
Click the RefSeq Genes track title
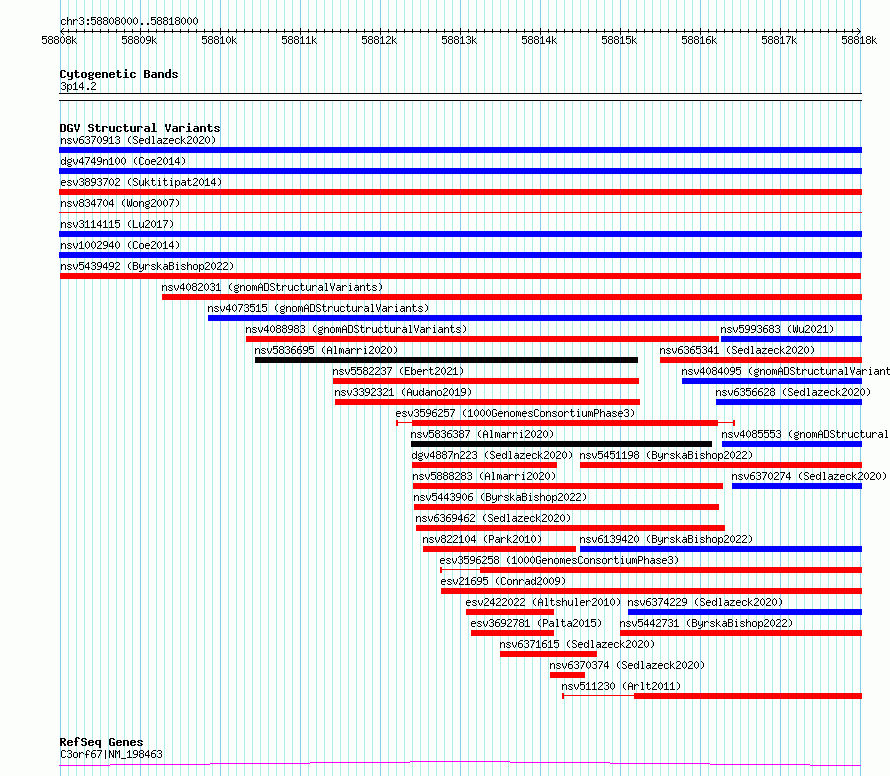pos(102,743)
